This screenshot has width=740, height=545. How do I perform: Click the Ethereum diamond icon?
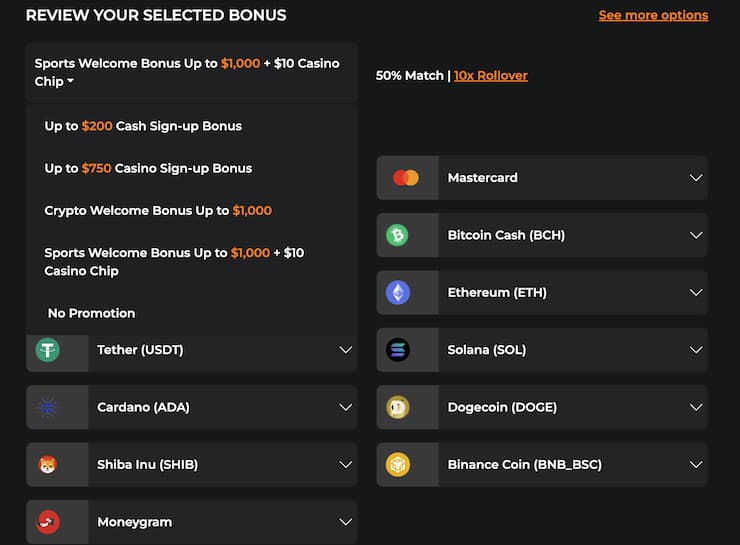pyautogui.click(x=397, y=293)
